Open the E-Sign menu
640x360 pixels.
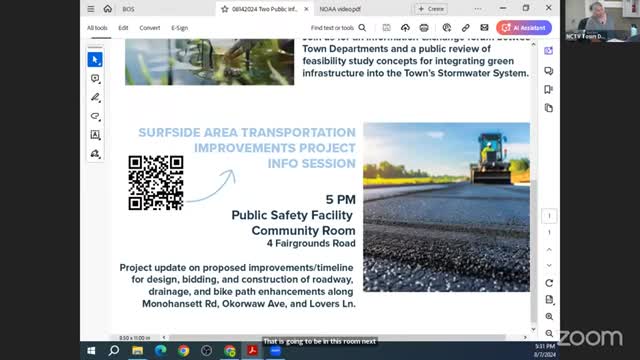pyautogui.click(x=180, y=28)
